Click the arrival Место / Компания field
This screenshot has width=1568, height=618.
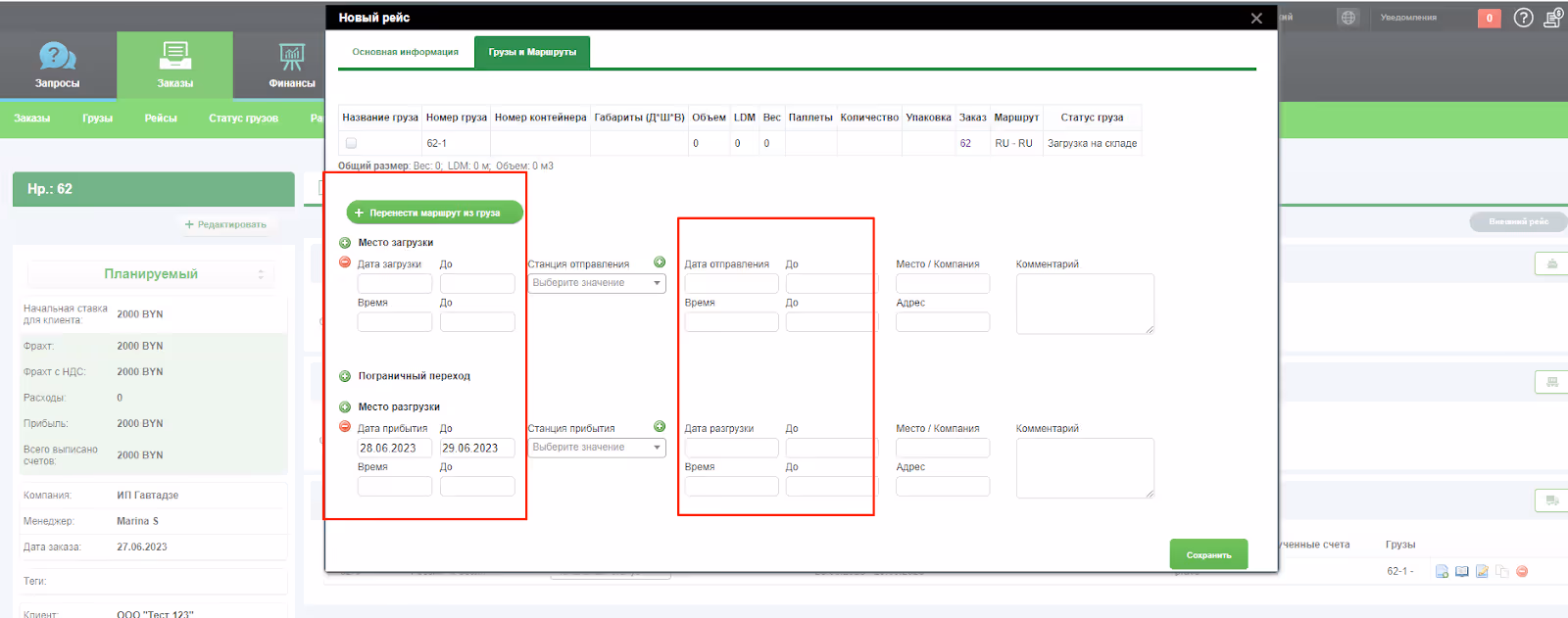pyautogui.click(x=943, y=449)
